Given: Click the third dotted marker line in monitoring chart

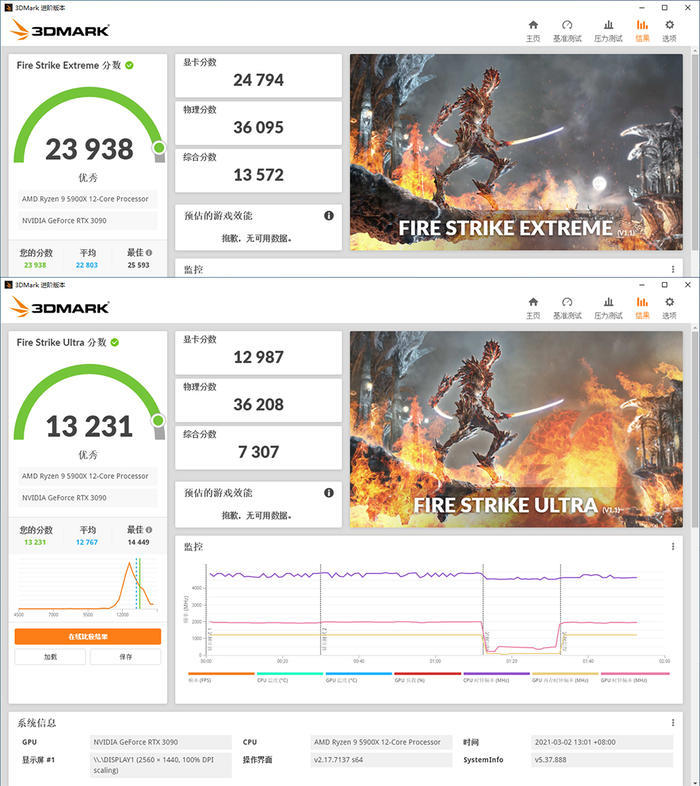Looking at the screenshot, I should [x=483, y=609].
